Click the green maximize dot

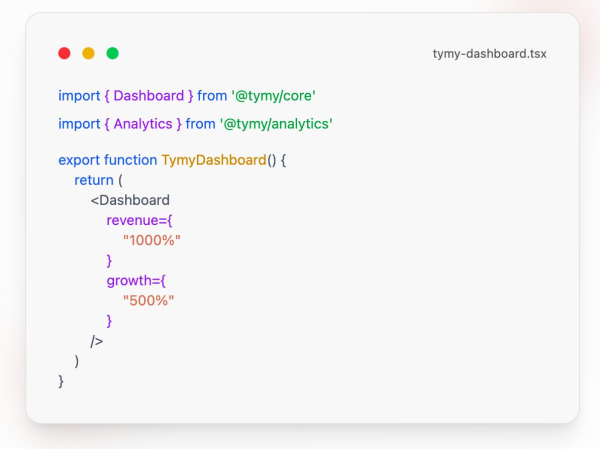coord(112,53)
